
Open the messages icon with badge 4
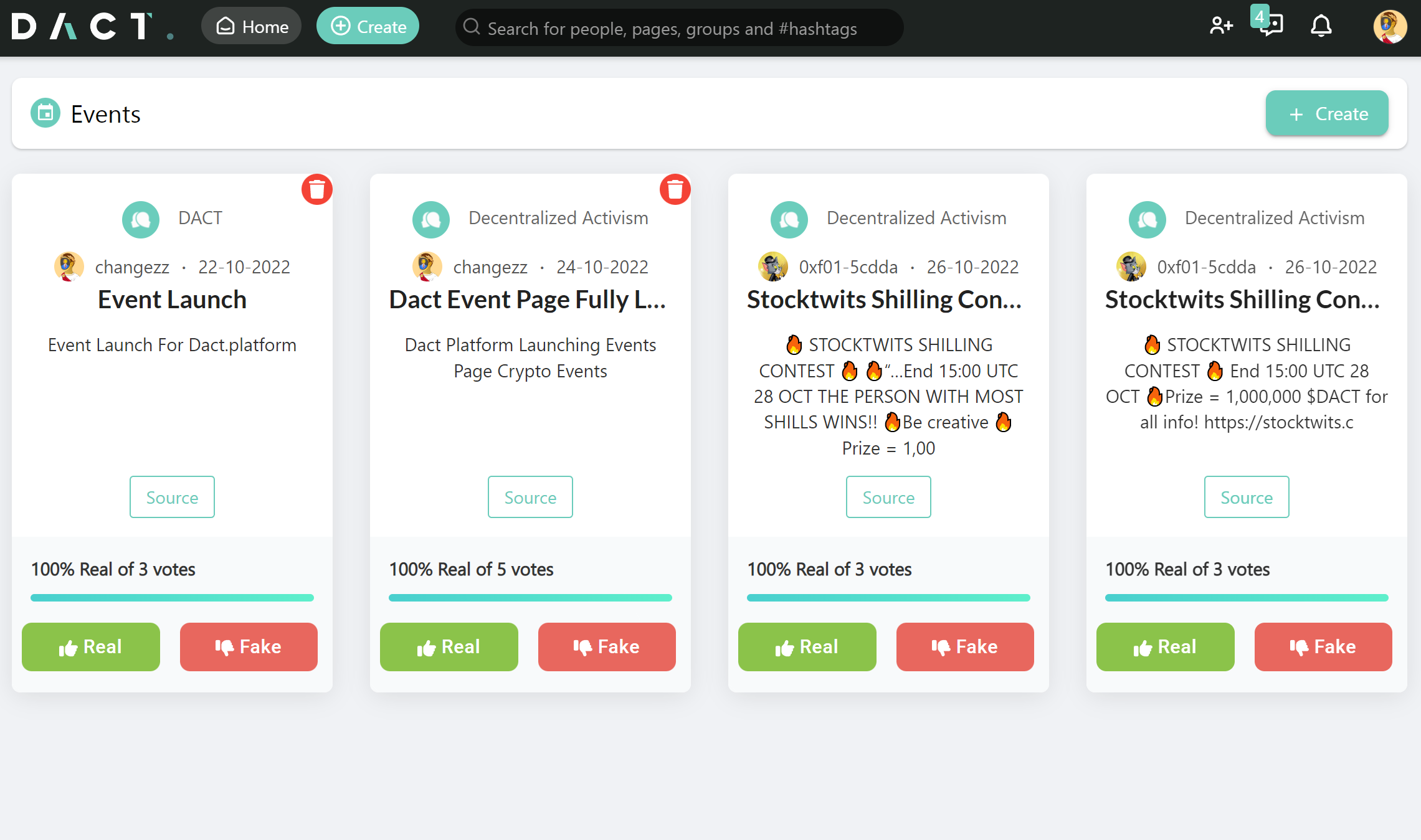[1271, 25]
